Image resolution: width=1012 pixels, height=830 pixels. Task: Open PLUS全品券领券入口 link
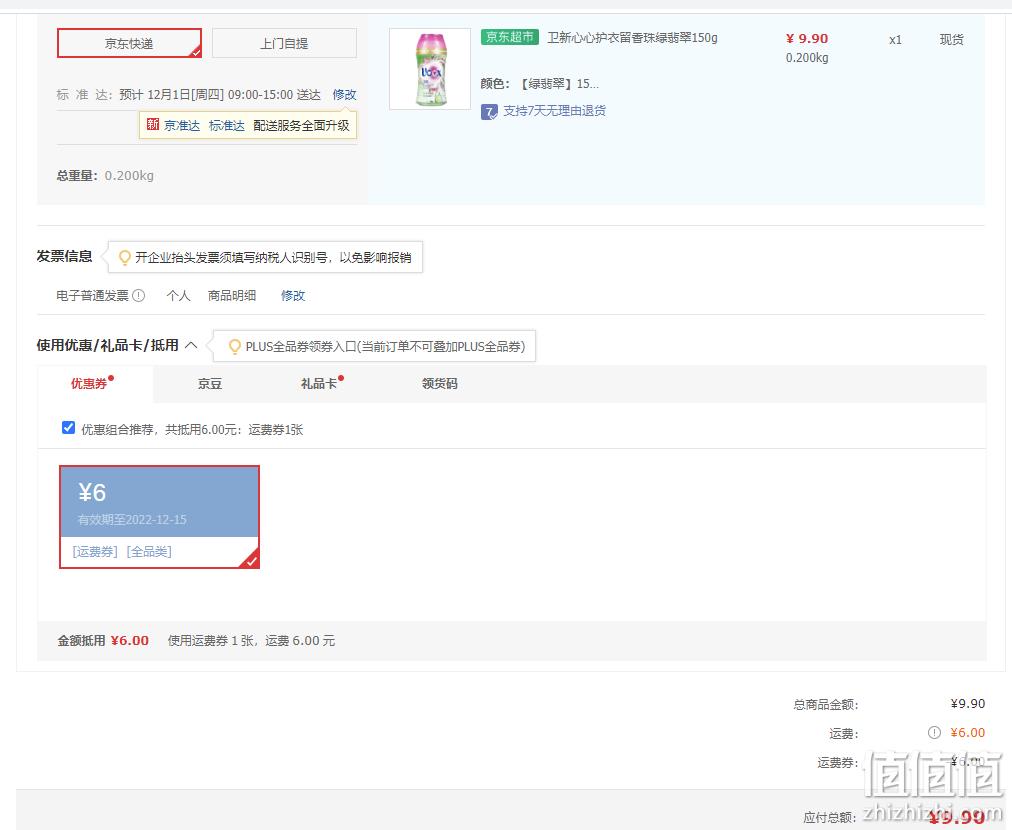click(x=385, y=347)
